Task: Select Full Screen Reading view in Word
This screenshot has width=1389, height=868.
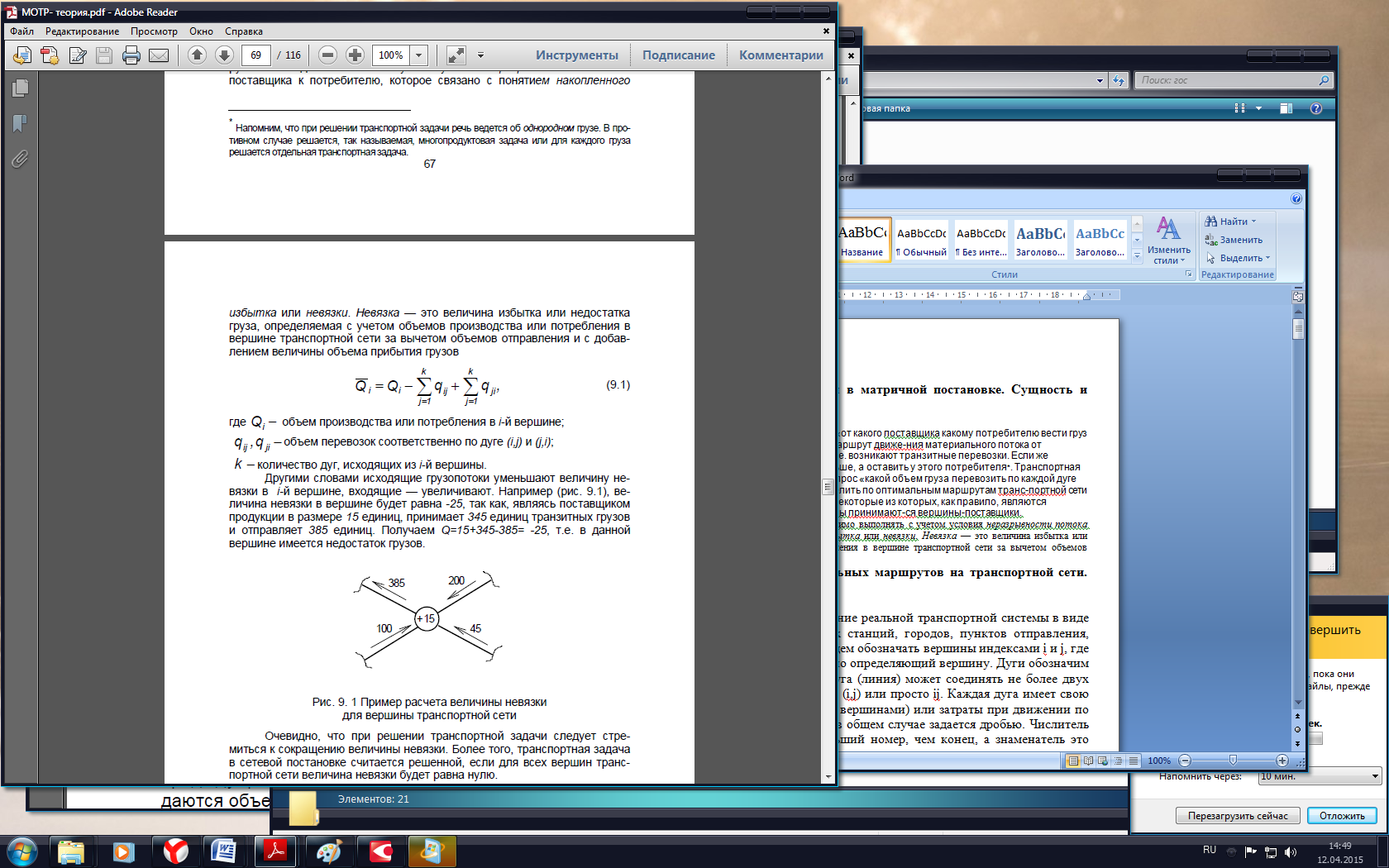Action: point(1088,761)
